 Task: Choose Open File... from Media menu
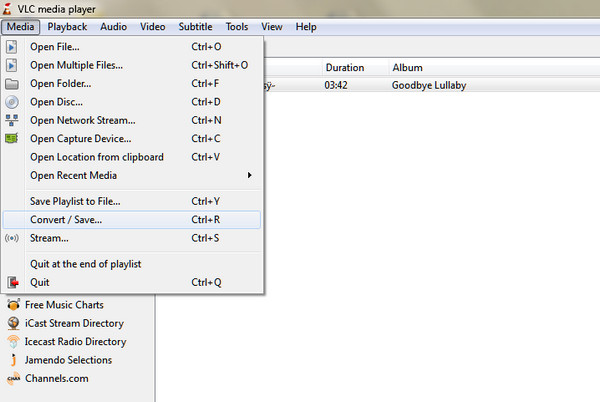pos(132,47)
